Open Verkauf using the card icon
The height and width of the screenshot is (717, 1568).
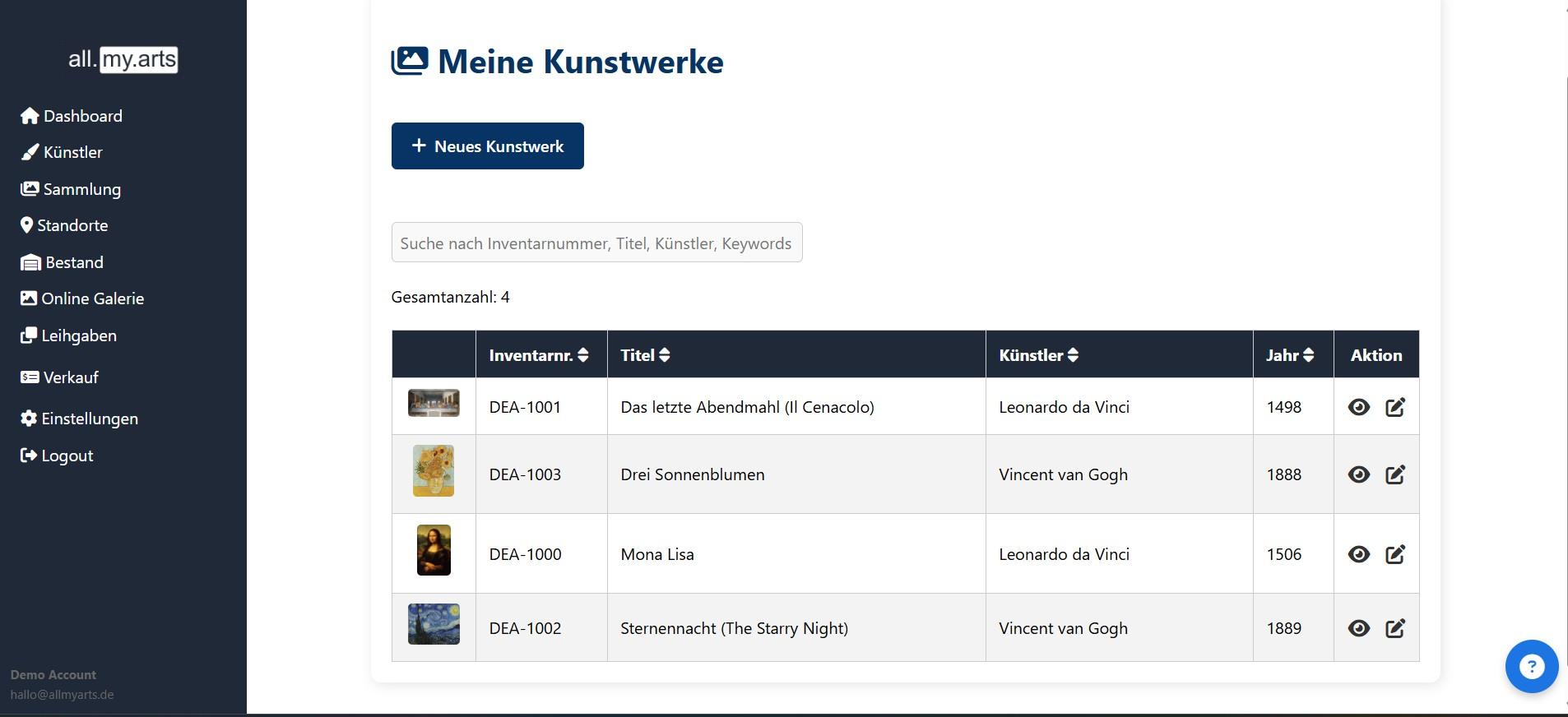point(29,377)
